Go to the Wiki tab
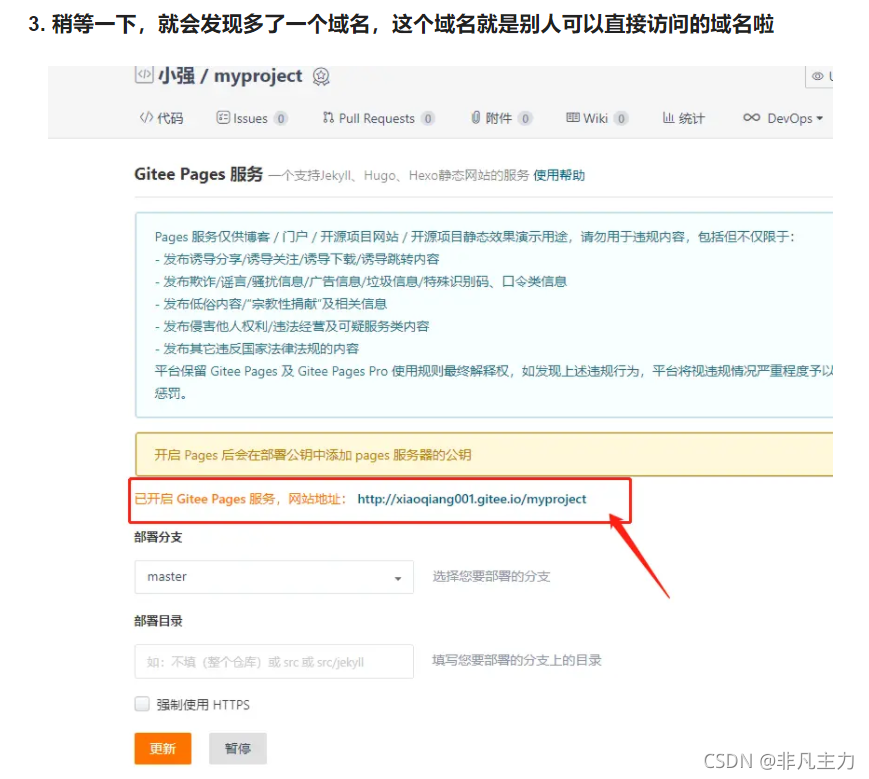 (596, 118)
